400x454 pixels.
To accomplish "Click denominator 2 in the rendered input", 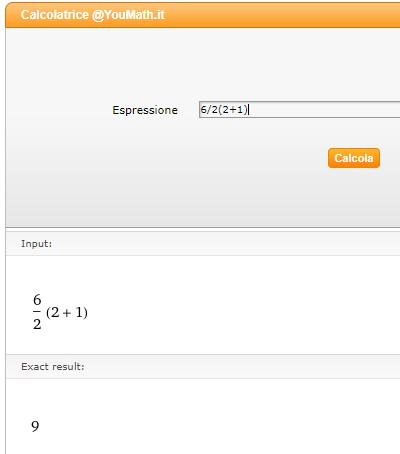I will tap(37, 324).
